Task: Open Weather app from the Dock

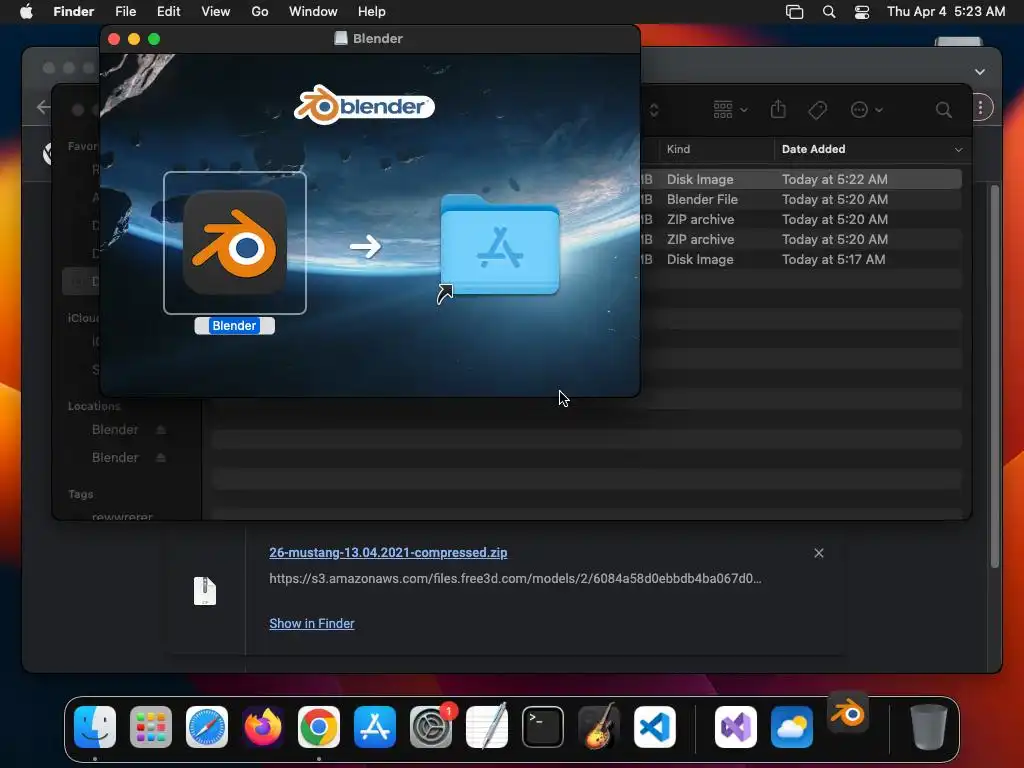Action: coord(792,727)
